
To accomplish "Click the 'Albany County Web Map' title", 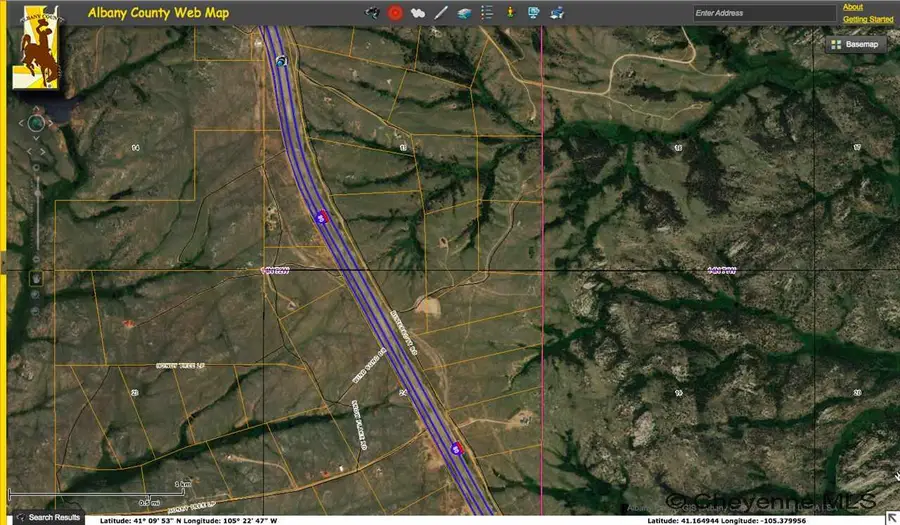I will pyautogui.click(x=158, y=13).
